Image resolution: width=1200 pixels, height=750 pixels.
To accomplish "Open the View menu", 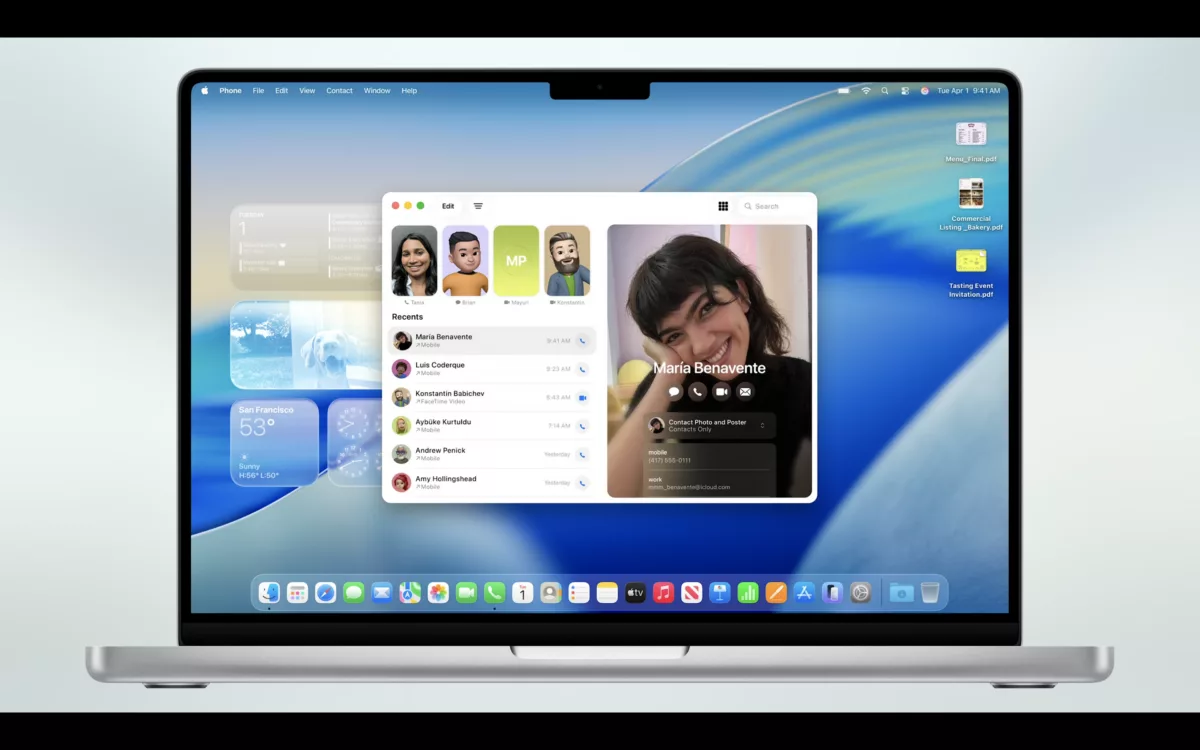I will click(x=307, y=90).
